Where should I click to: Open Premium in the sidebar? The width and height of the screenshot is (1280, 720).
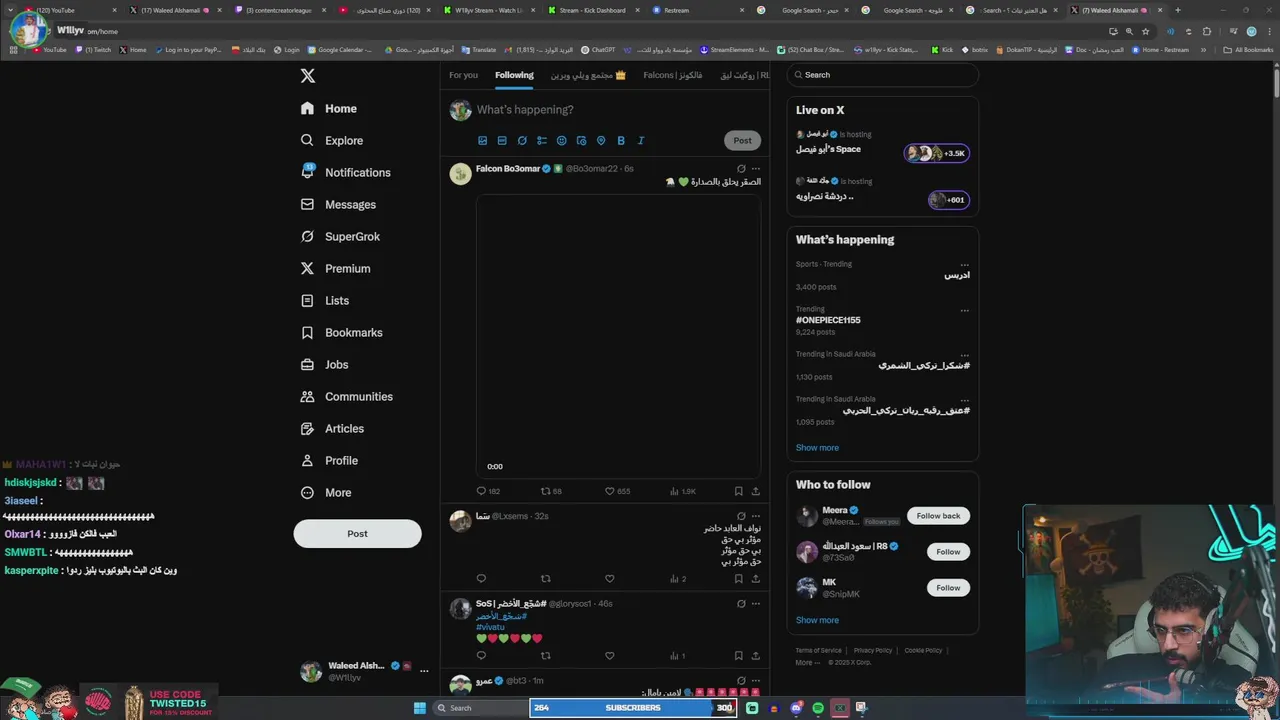coord(335,269)
